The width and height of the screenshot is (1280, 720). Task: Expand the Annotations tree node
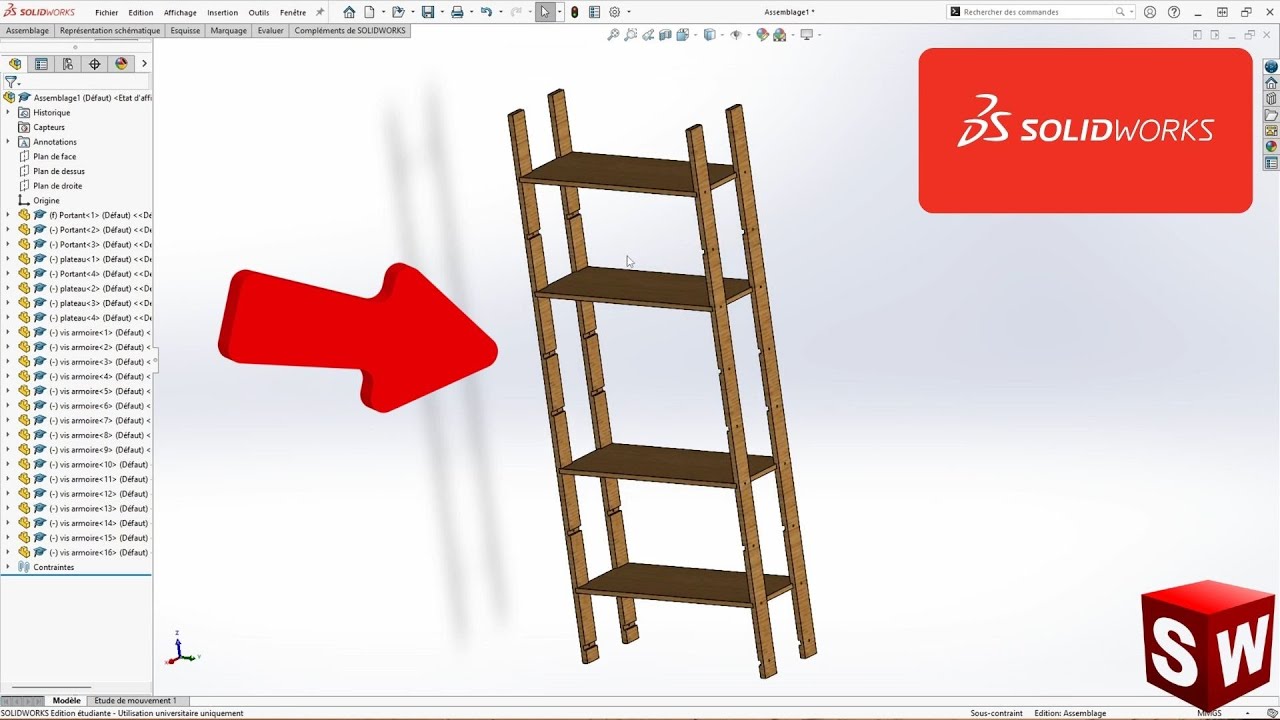coord(8,142)
